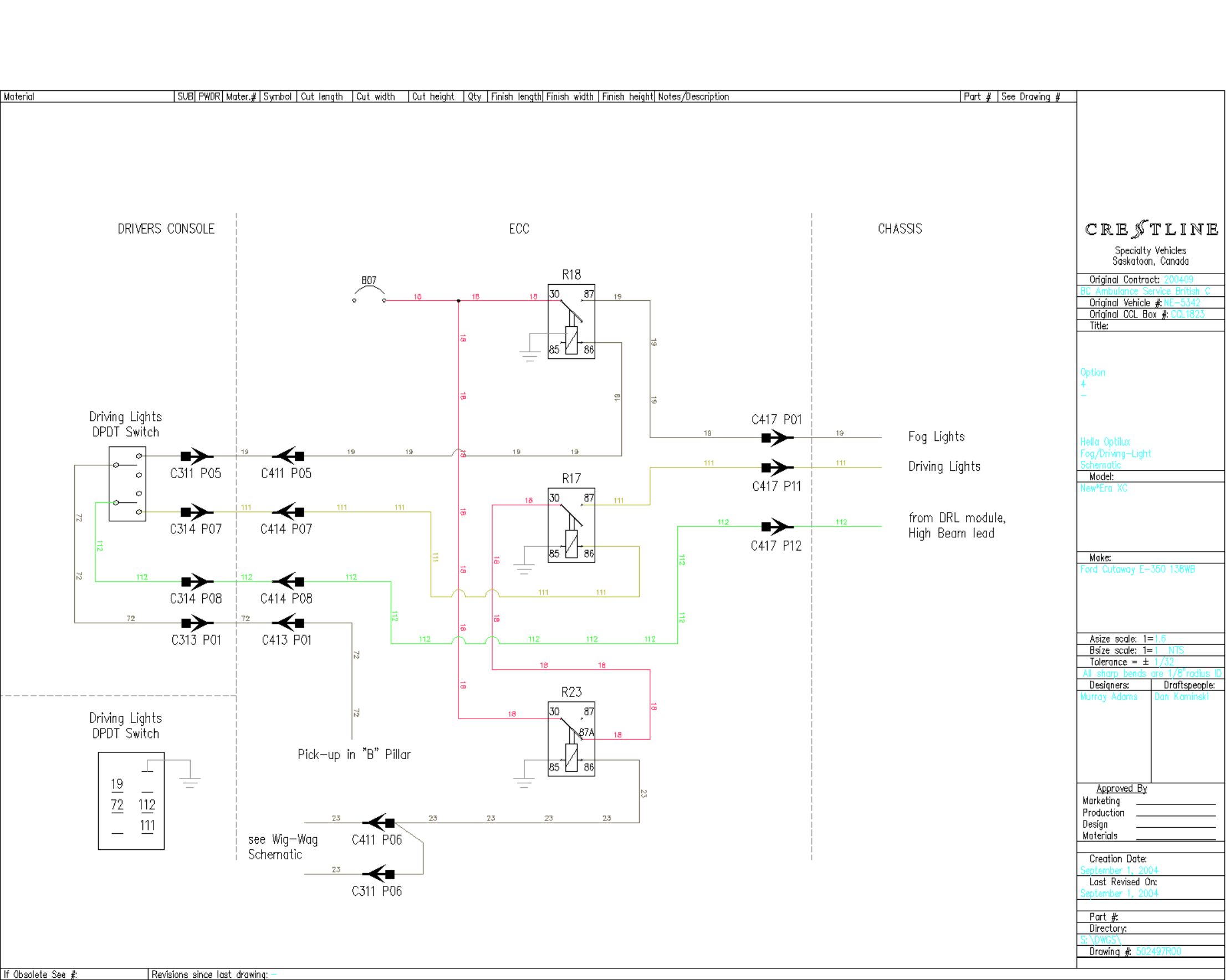Select designer name Murray Adams

coord(1109,696)
